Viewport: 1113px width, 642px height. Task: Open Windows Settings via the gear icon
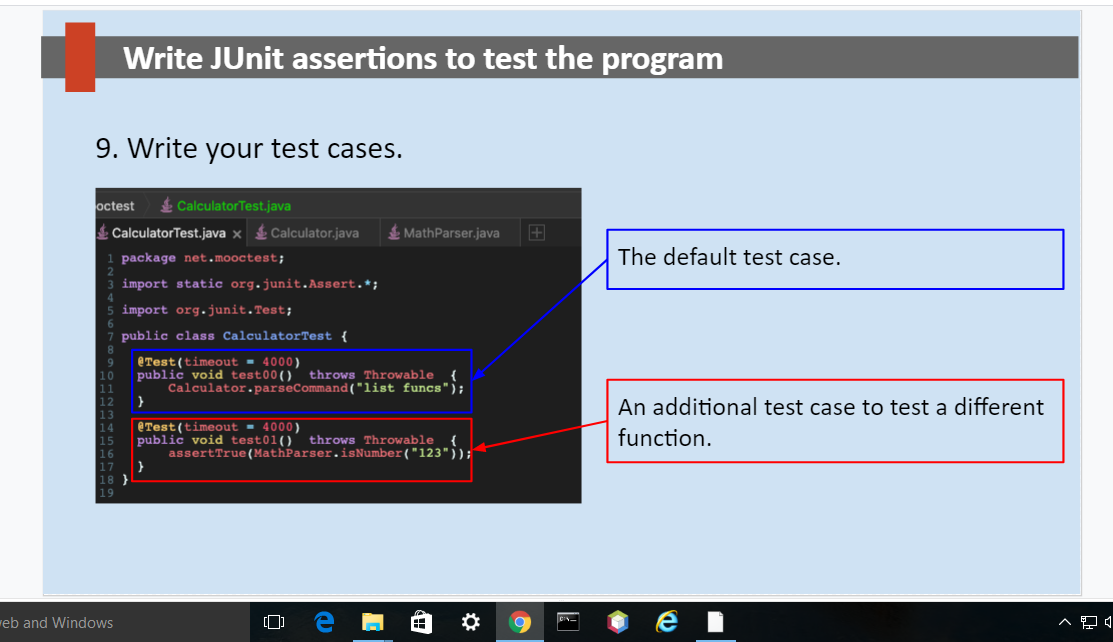click(x=470, y=622)
